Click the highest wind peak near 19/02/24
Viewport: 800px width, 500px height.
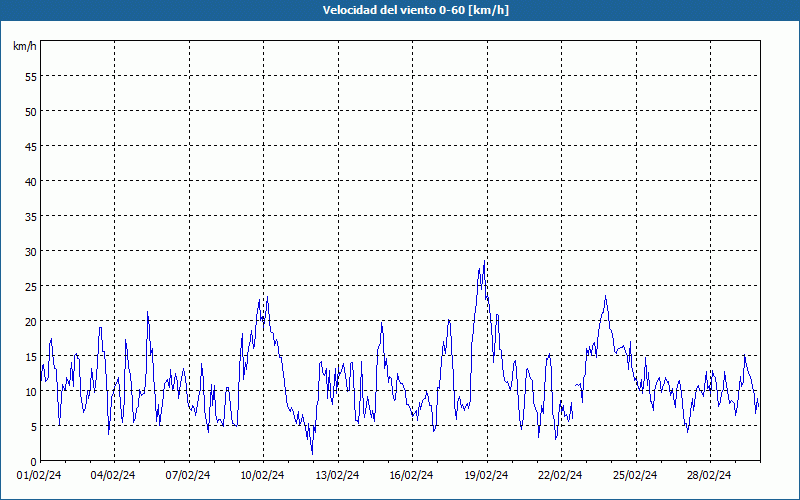[x=484, y=261]
